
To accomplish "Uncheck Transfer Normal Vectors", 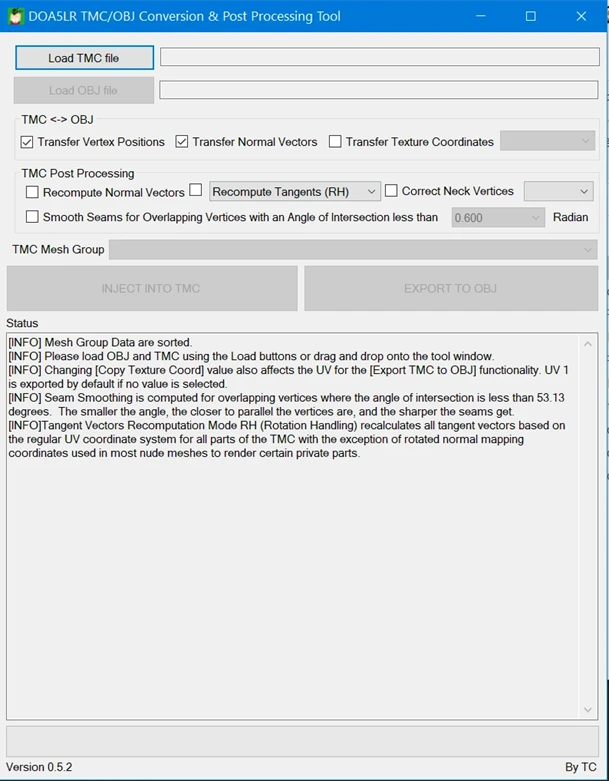I will [x=182, y=142].
